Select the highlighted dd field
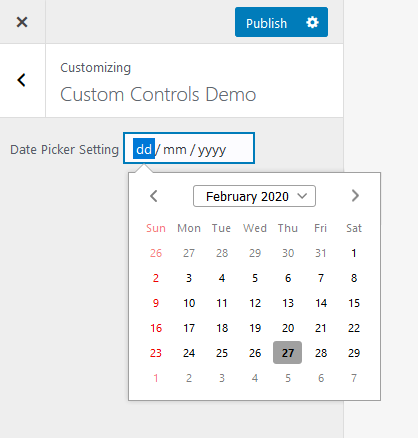 coord(144,149)
